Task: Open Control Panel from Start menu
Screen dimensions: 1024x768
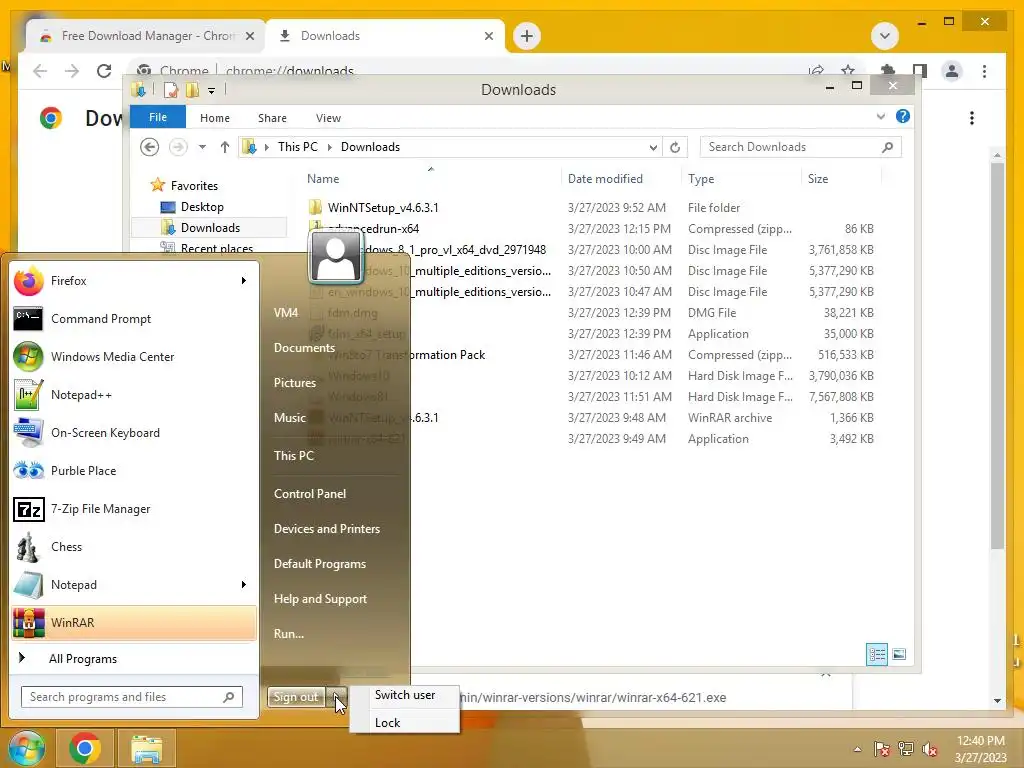Action: tap(310, 494)
